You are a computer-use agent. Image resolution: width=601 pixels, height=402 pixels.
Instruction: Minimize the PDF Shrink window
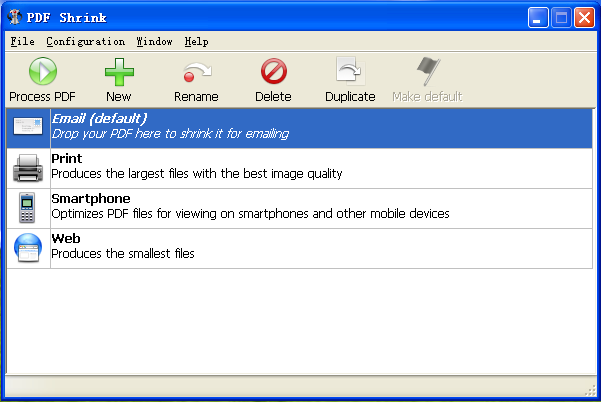(538, 18)
